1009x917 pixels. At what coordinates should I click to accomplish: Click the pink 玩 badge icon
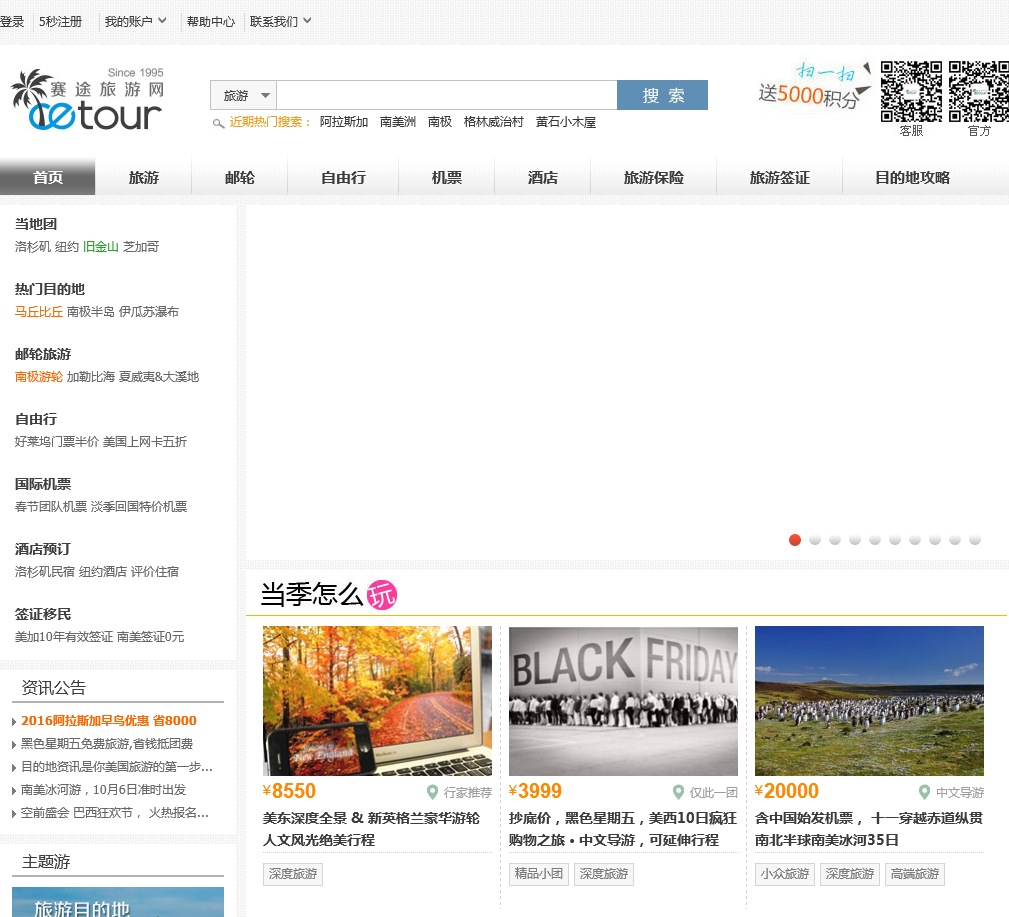(x=382, y=595)
